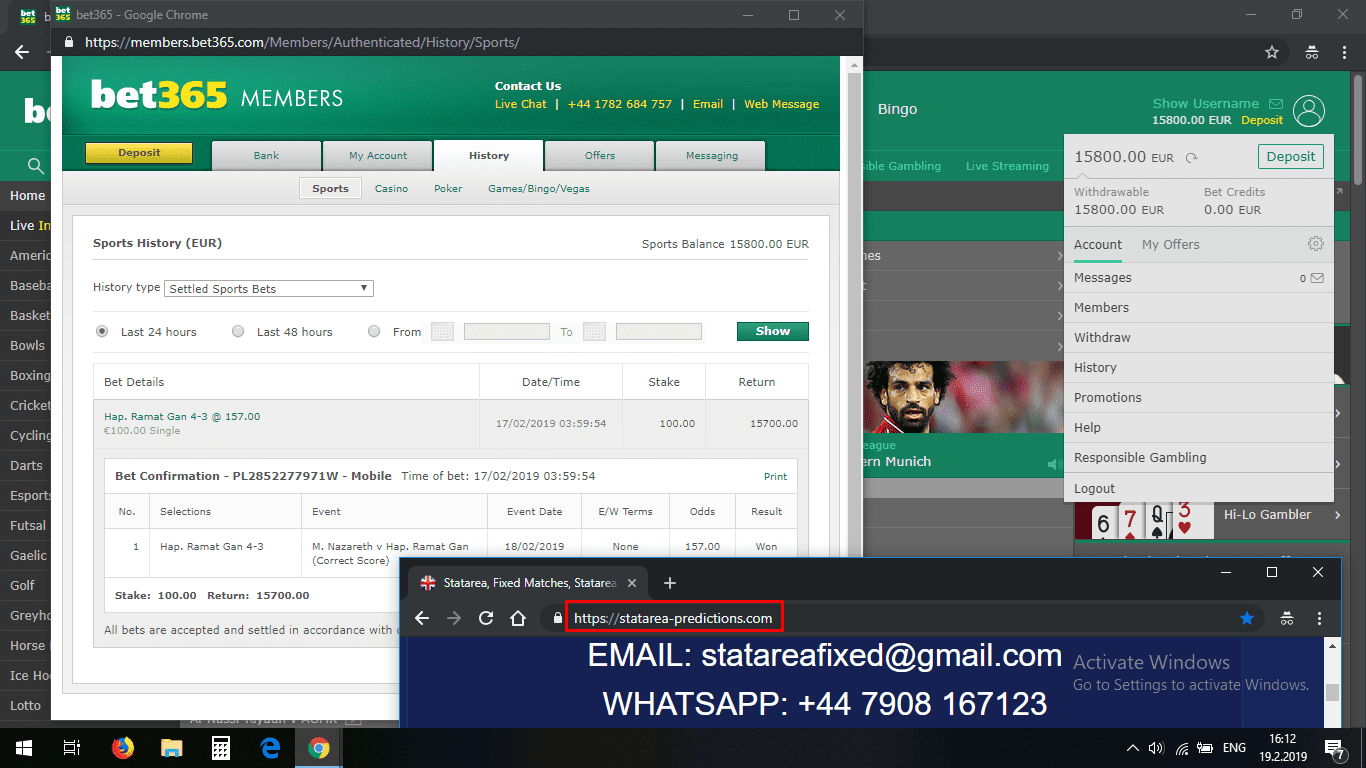This screenshot has width=1366, height=768.
Task: Go to home in Statarea window
Action: [x=518, y=618]
